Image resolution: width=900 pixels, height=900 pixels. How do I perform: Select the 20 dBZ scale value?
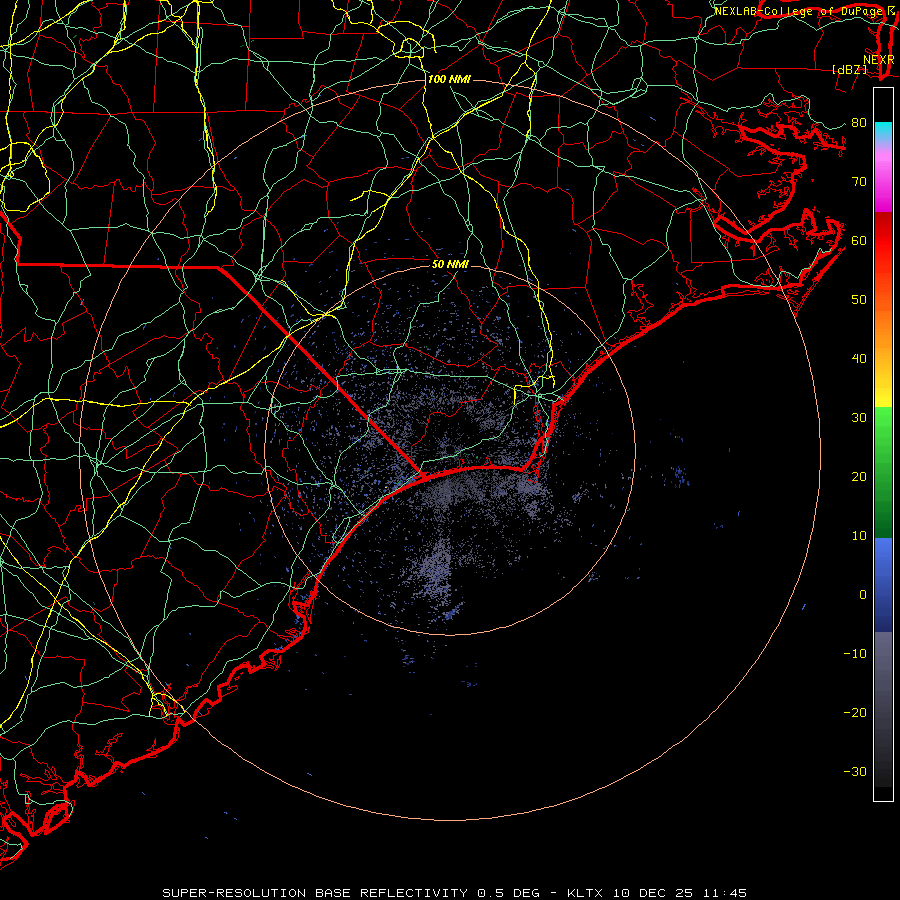[859, 477]
